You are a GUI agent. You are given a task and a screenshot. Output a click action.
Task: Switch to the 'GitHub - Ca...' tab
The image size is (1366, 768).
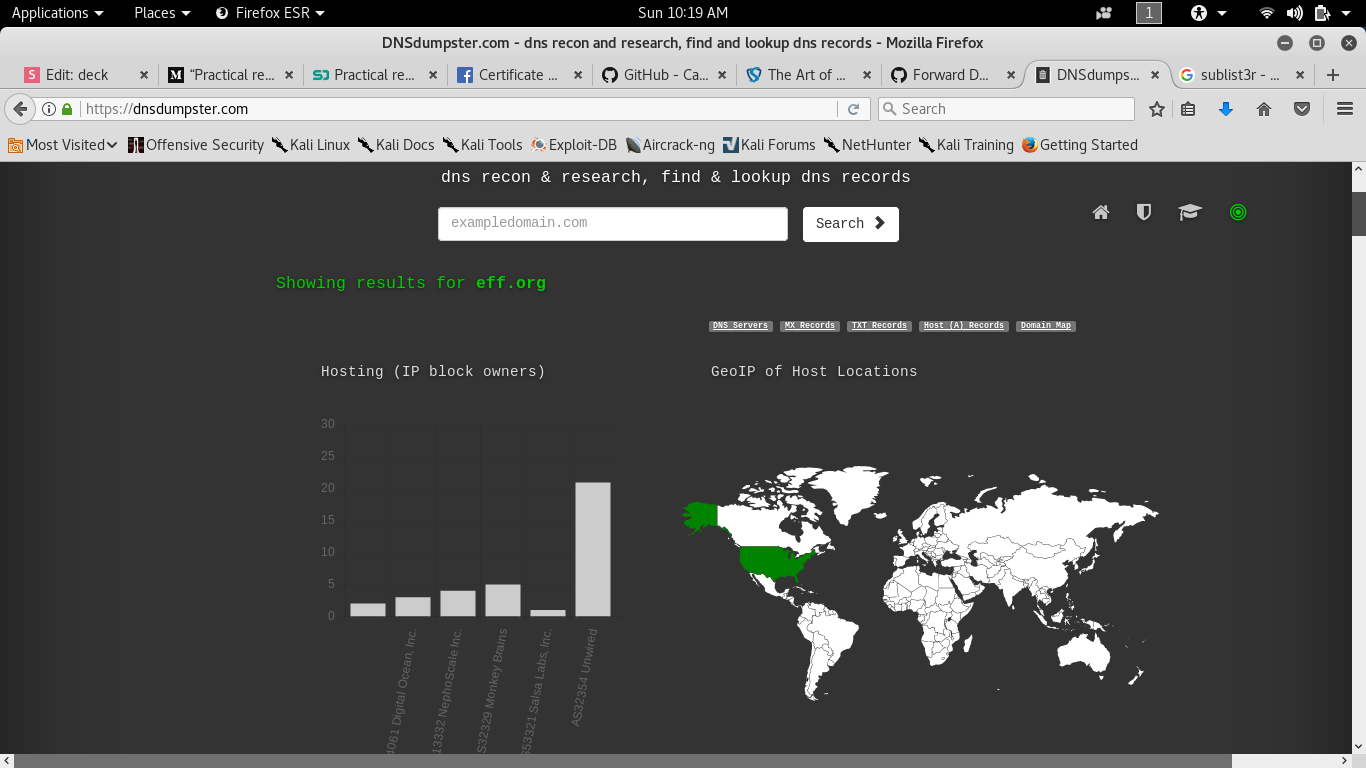tap(665, 75)
